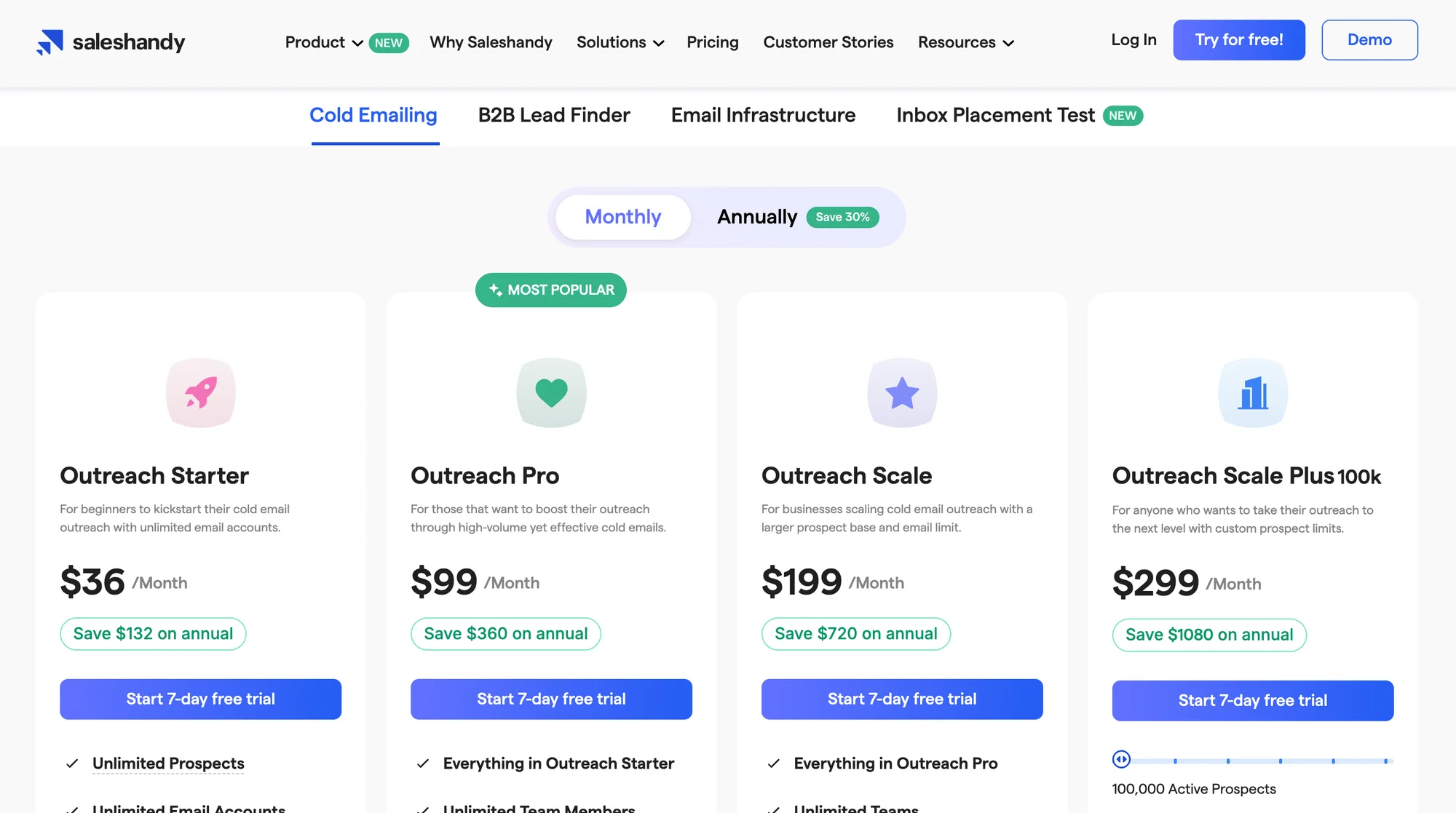Click the bar chart icon on Scale Plus
This screenshot has width=1456, height=813.
click(1253, 392)
